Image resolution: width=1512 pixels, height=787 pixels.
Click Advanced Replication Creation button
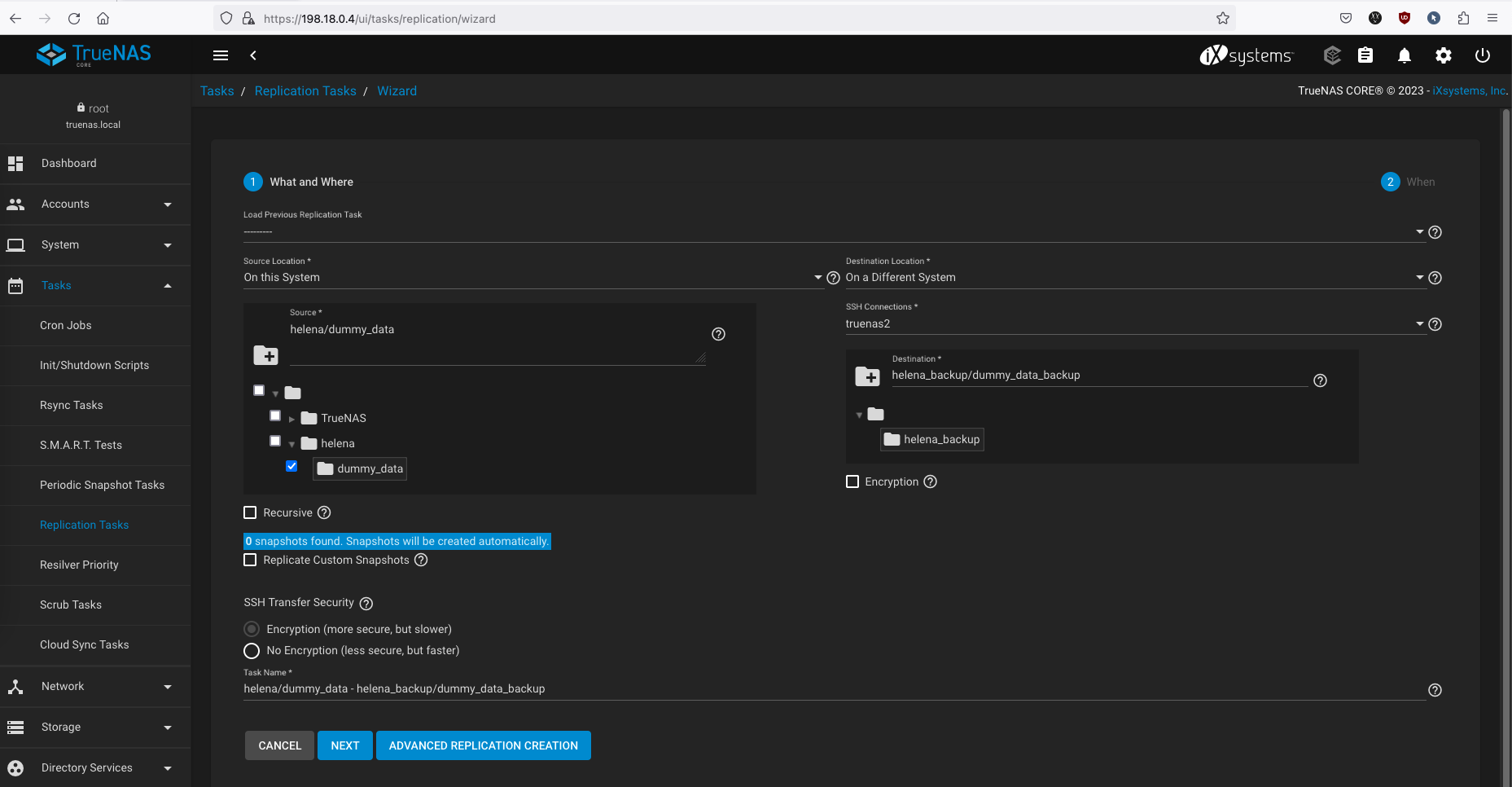tap(483, 745)
